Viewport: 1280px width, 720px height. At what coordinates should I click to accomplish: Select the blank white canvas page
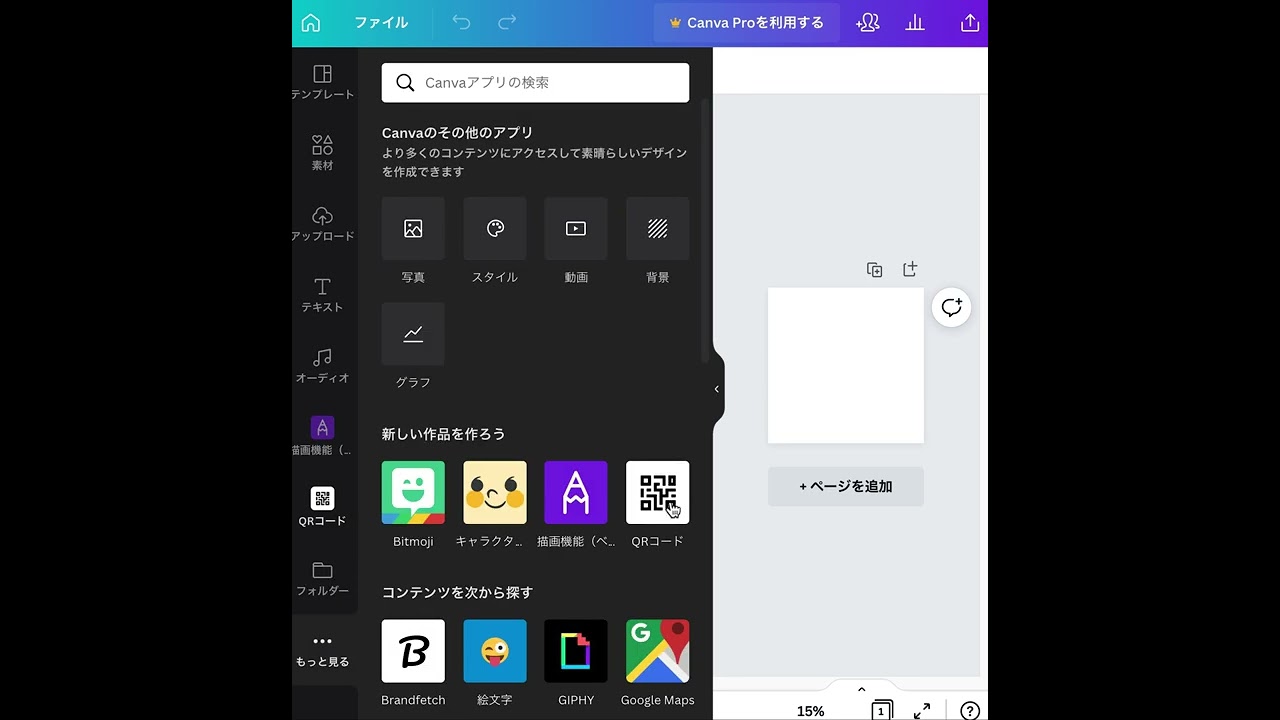846,365
